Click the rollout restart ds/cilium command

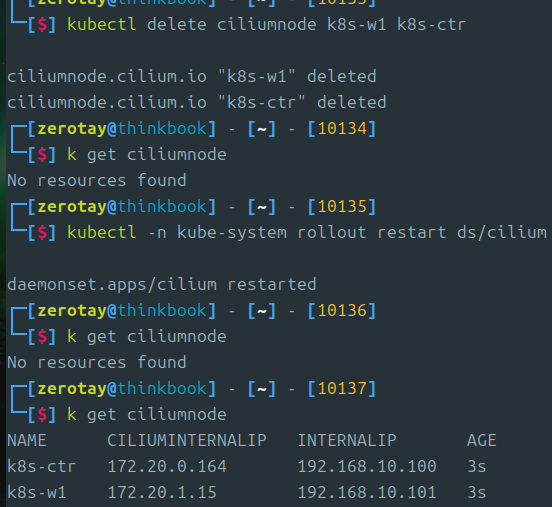307,232
